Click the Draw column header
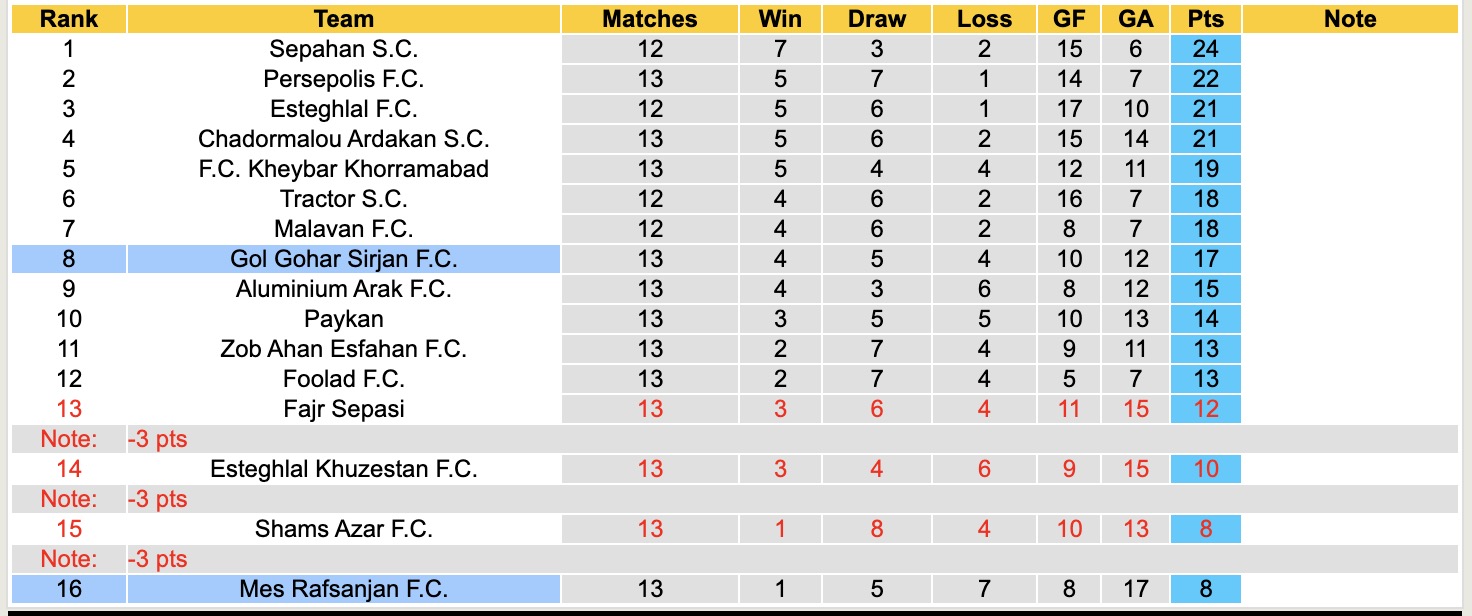Viewport: 1472px width, 616px height. pyautogui.click(x=877, y=19)
